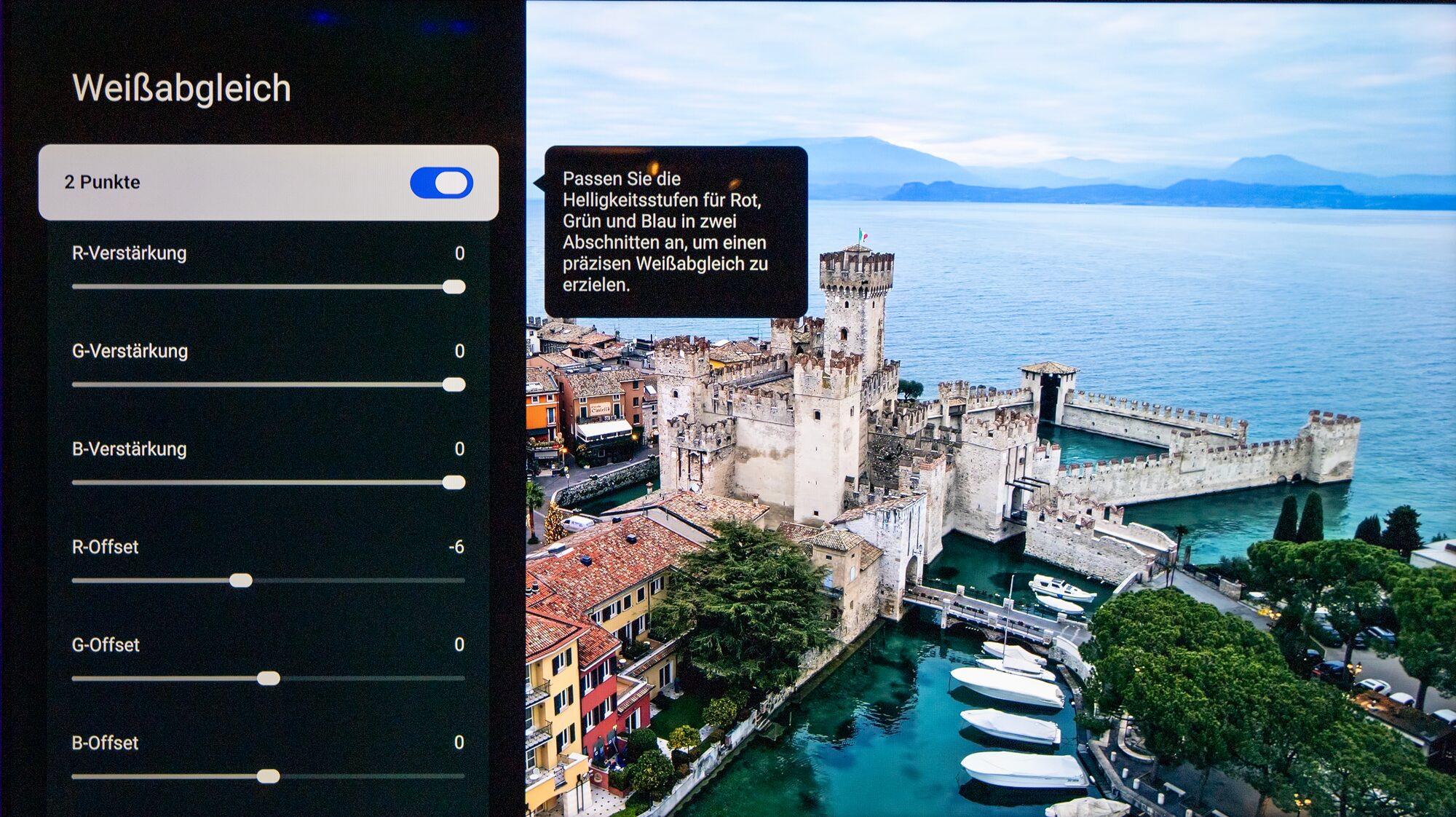Screen dimensions: 1456x817
Task: Select the G-Verstärkung label
Action: pyautogui.click(x=130, y=351)
